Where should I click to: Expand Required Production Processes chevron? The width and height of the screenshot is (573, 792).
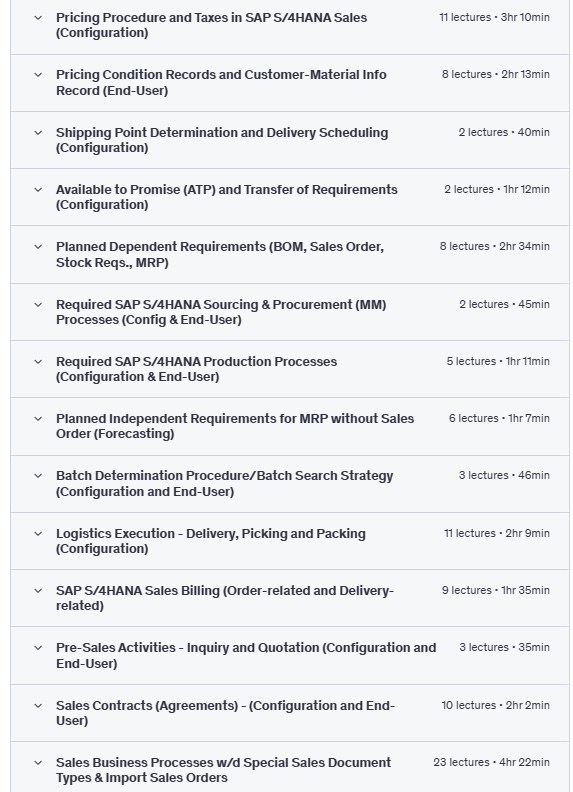[38, 362]
